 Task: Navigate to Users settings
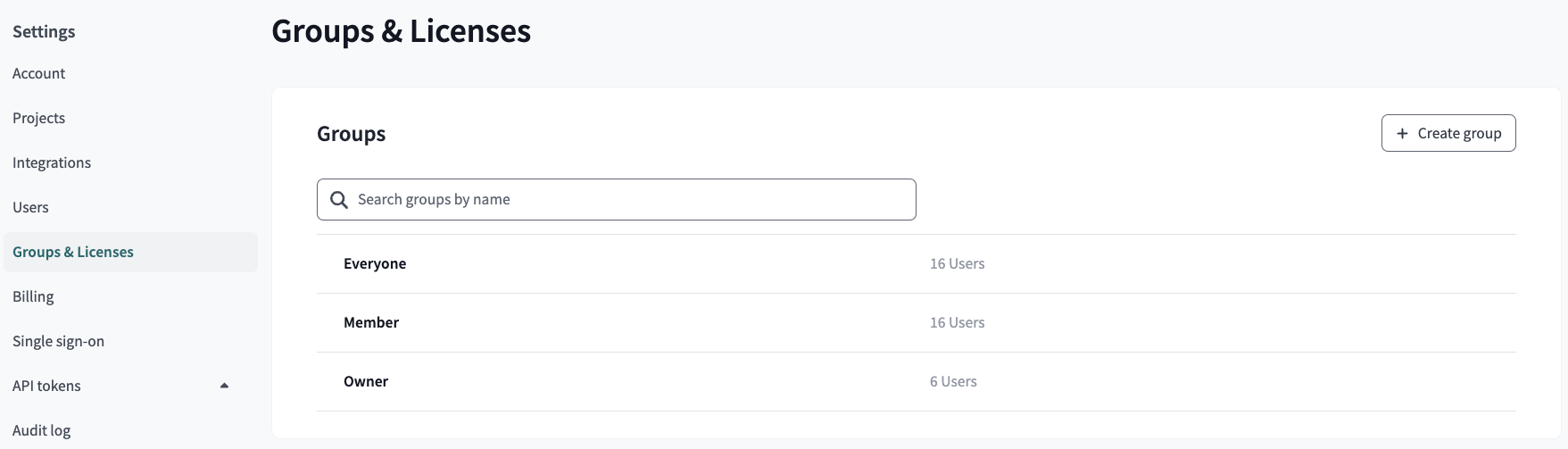[31, 207]
